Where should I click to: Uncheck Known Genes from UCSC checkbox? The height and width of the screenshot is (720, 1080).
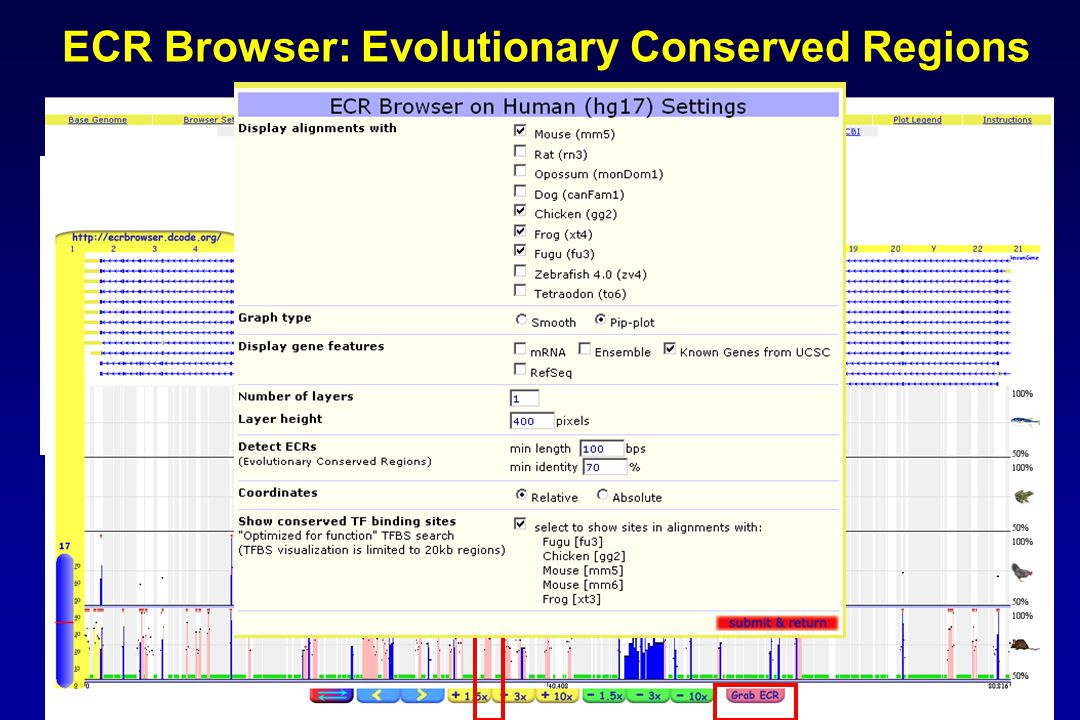click(669, 349)
